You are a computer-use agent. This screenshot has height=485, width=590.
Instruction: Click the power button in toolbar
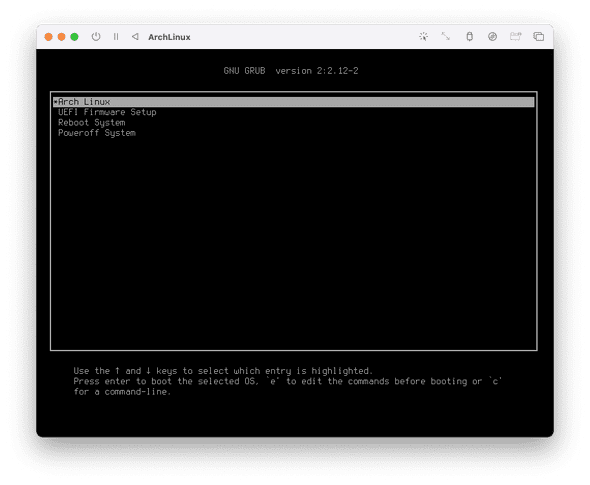96,36
